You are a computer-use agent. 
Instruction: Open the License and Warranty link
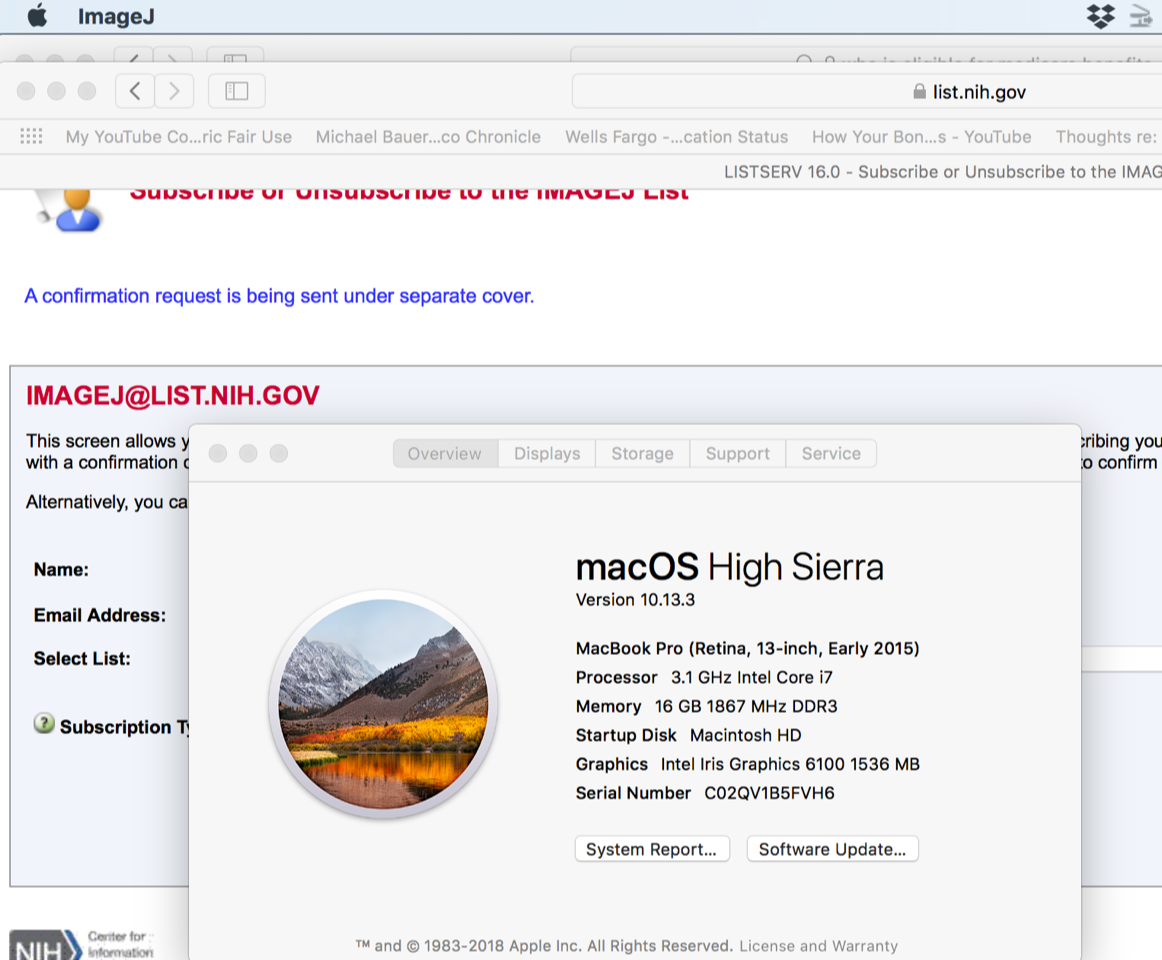(x=818, y=946)
